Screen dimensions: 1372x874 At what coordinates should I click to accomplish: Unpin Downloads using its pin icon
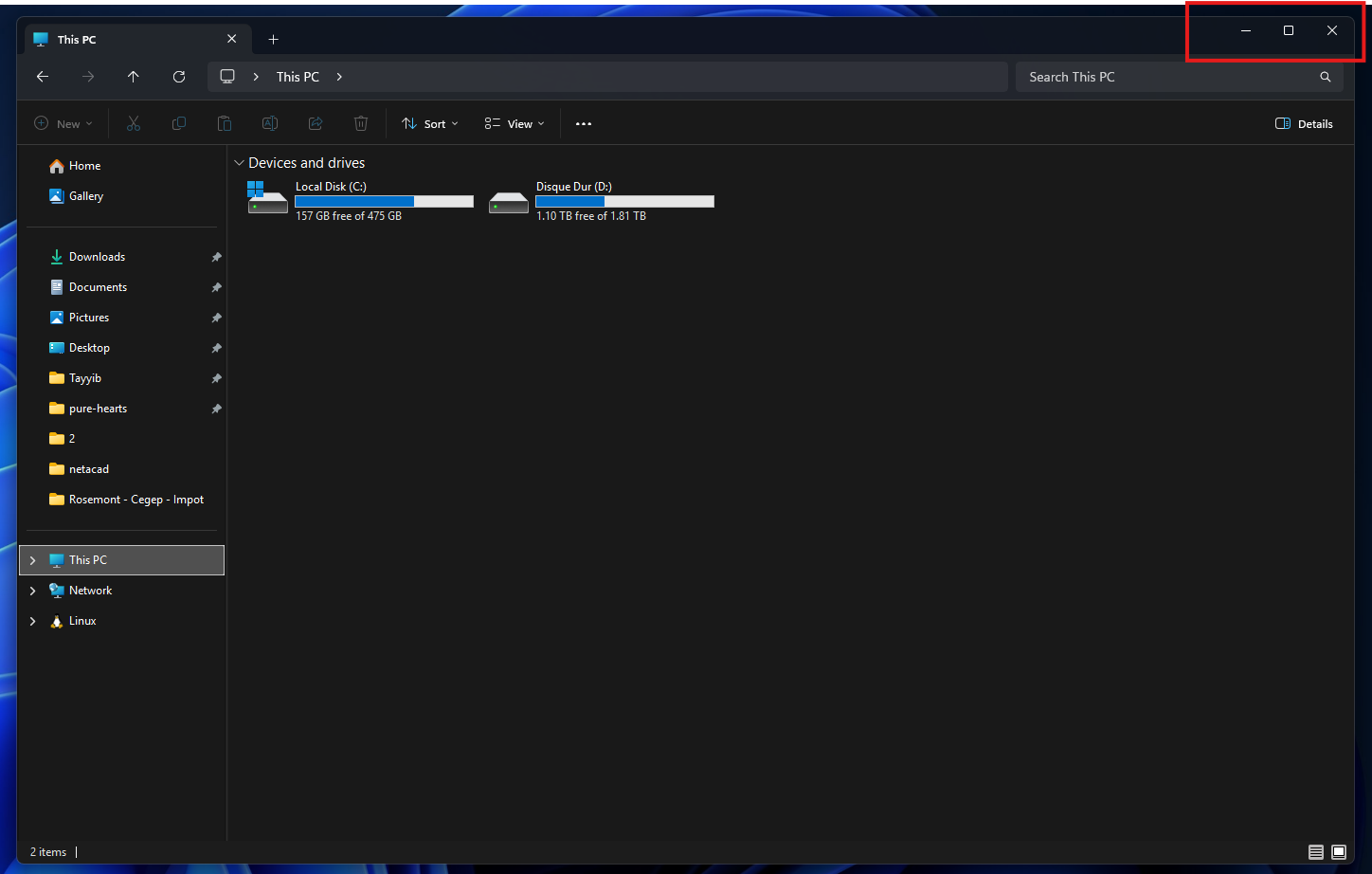216,257
